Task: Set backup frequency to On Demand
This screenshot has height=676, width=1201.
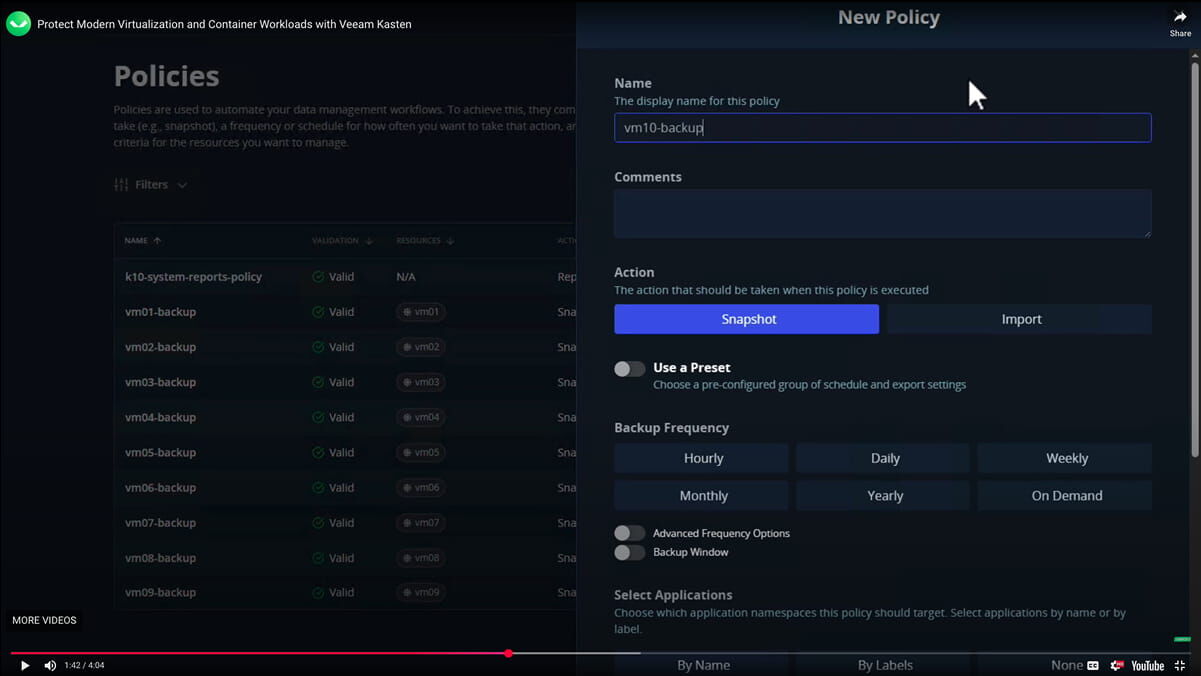Action: [x=1066, y=496]
